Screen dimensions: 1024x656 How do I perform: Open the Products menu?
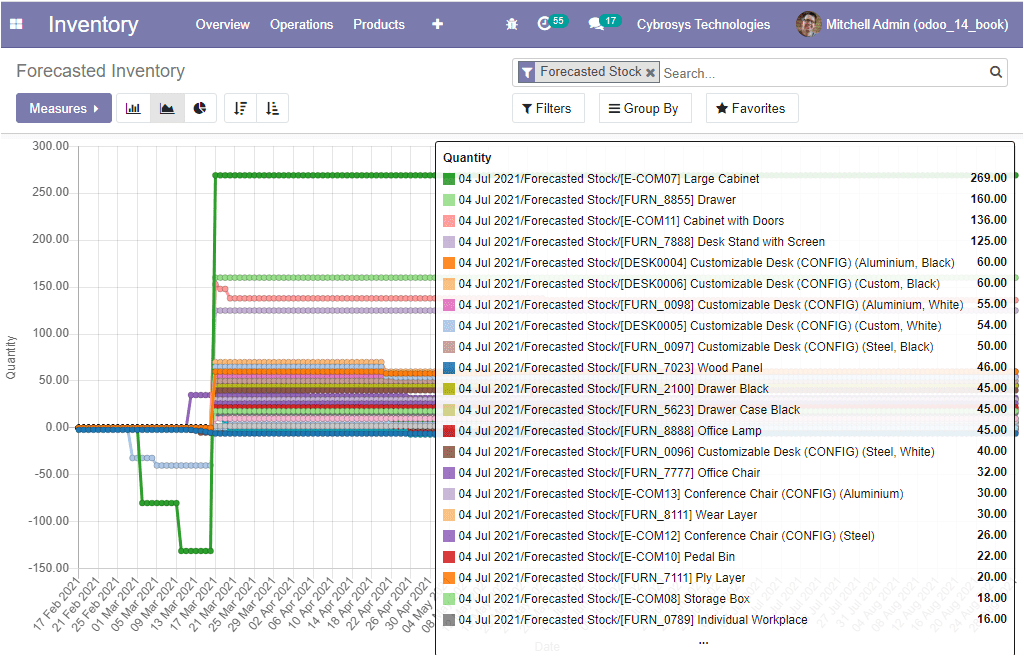point(379,24)
